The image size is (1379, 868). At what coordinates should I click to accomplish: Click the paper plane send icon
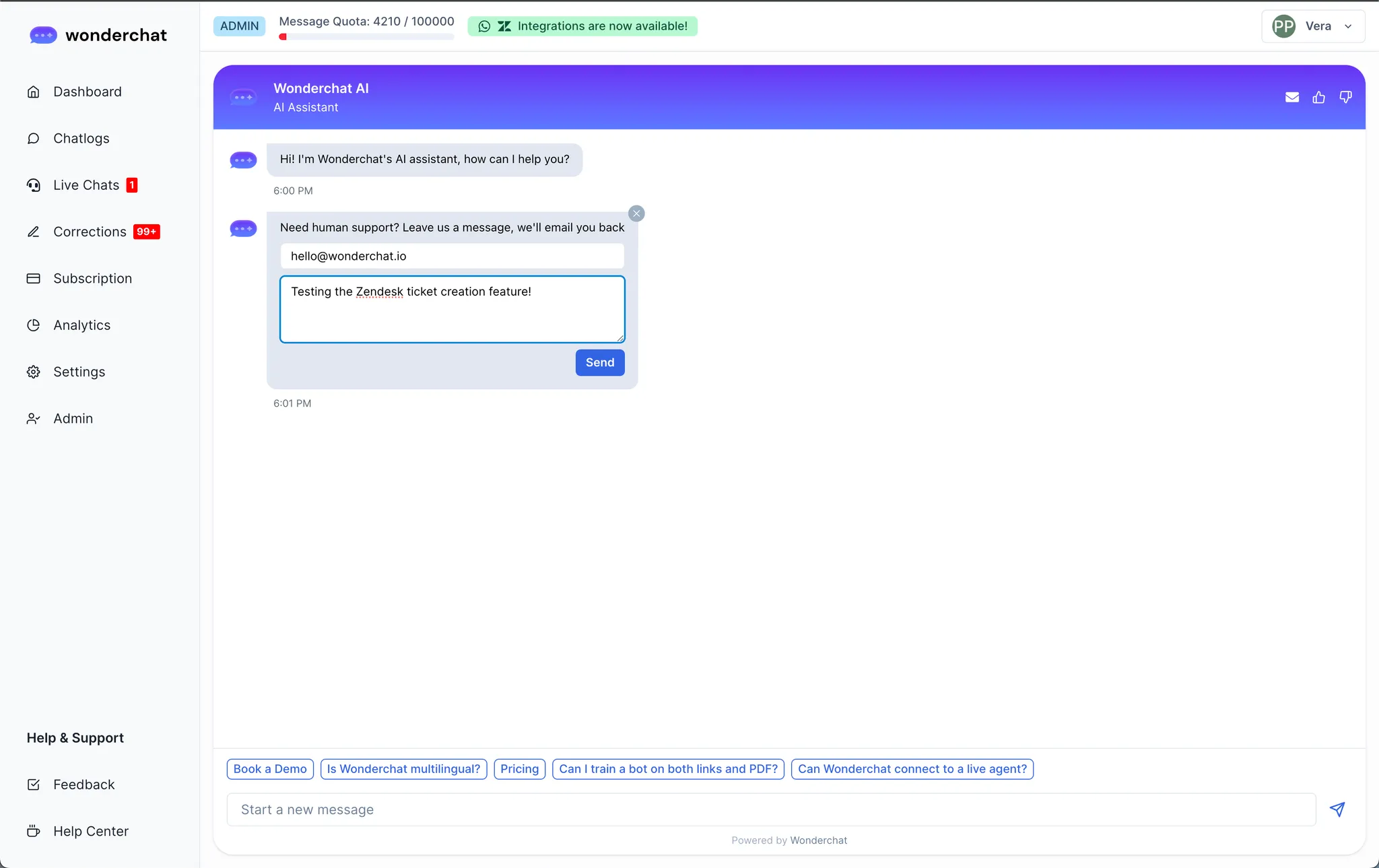[1337, 809]
